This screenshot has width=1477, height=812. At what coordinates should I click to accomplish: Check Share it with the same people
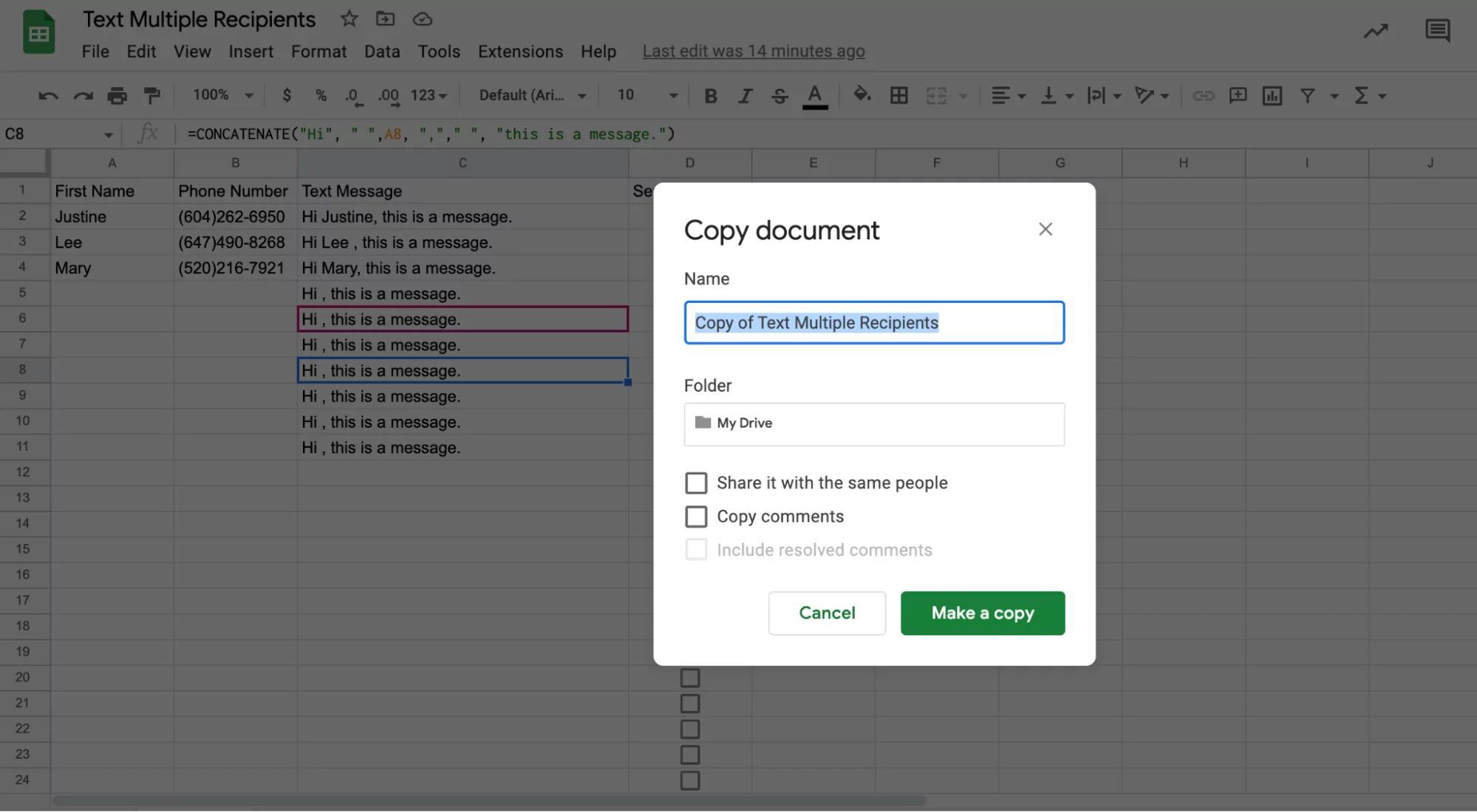696,482
